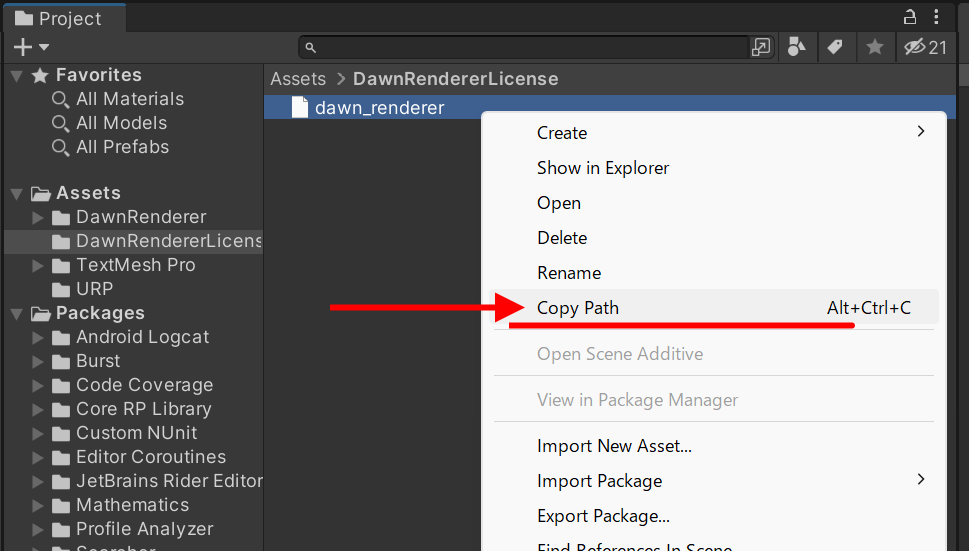Click the save search star icon
Image resolution: width=969 pixels, height=551 pixels.
[x=874, y=47]
